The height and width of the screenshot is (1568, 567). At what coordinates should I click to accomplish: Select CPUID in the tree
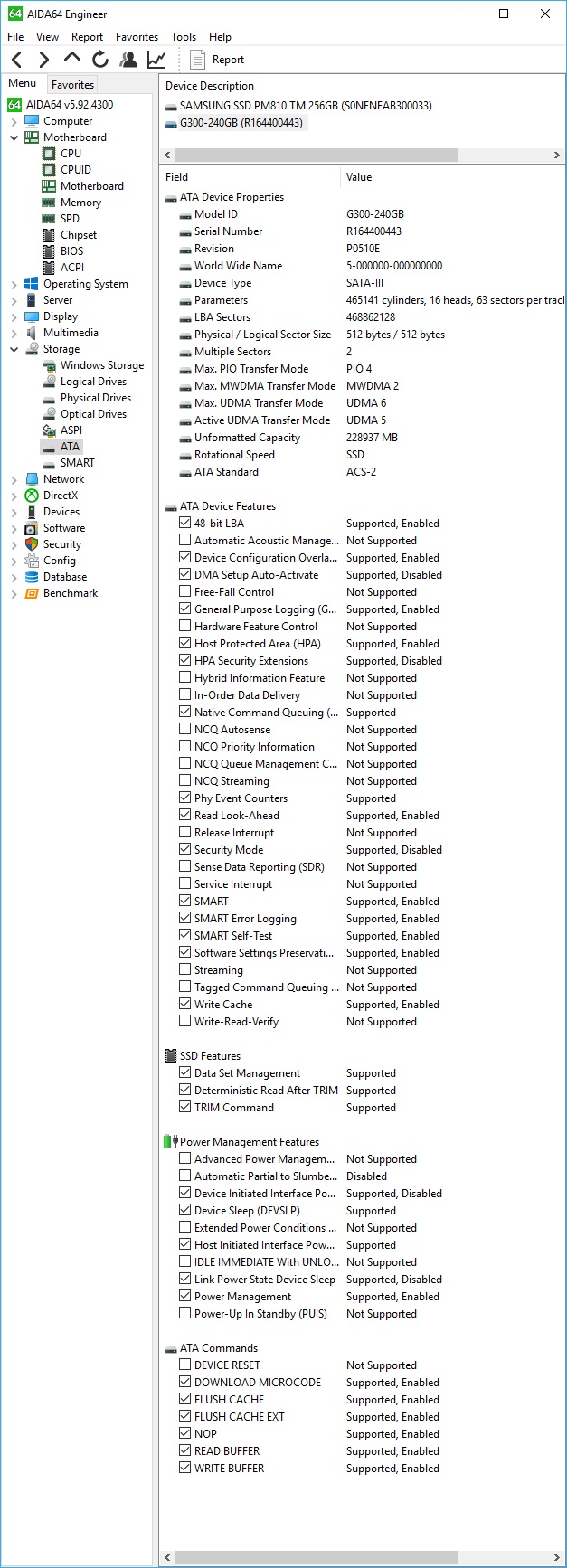75,170
